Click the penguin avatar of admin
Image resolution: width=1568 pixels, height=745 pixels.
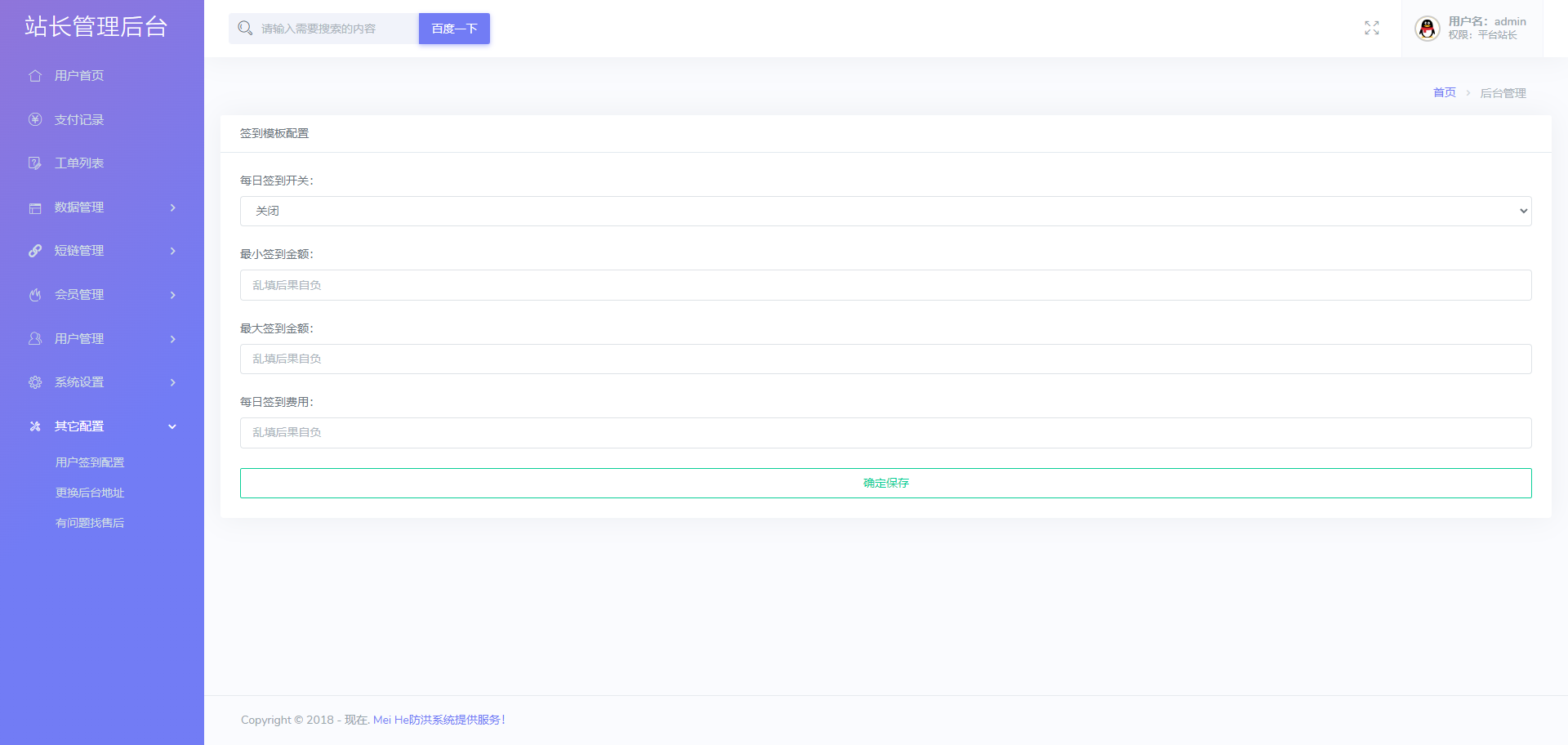coord(1428,29)
